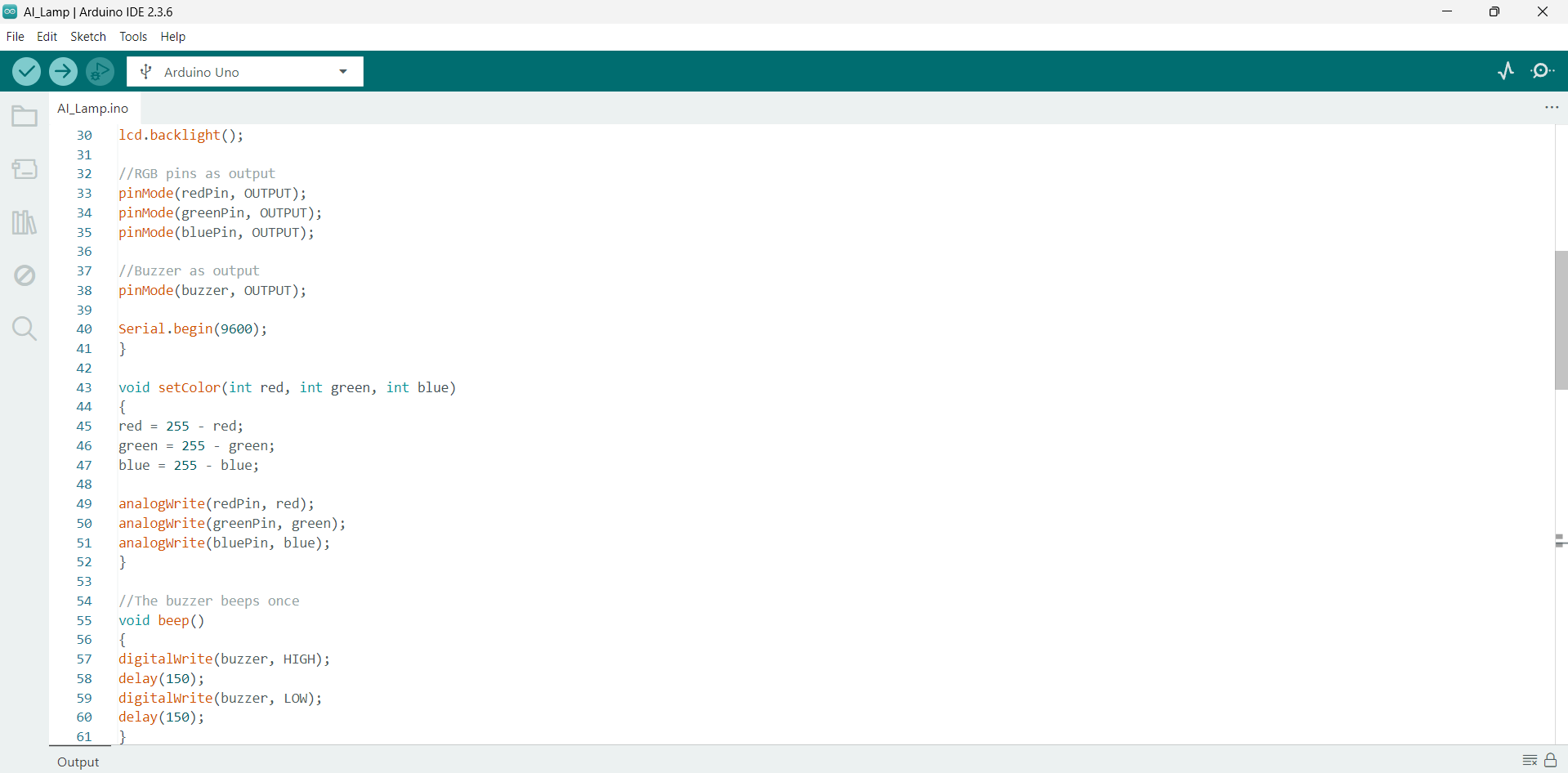The image size is (1568, 773).
Task: Click the comment '//RGB pins as output'
Action: [197, 173]
